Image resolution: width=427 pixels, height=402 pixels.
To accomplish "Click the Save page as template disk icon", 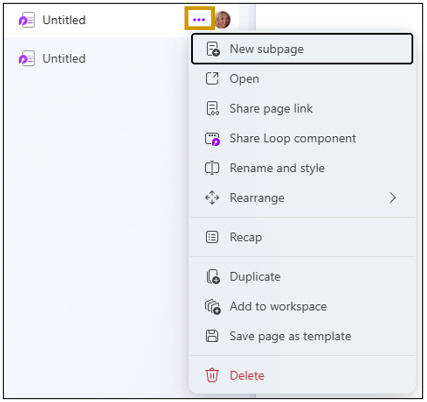I will [x=212, y=336].
